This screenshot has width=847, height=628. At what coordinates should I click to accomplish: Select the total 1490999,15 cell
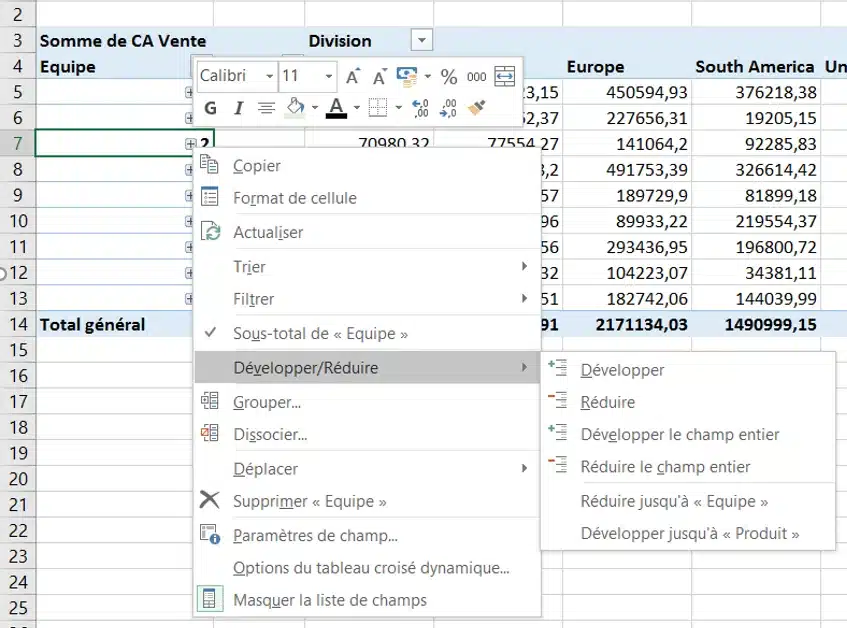click(x=756, y=325)
